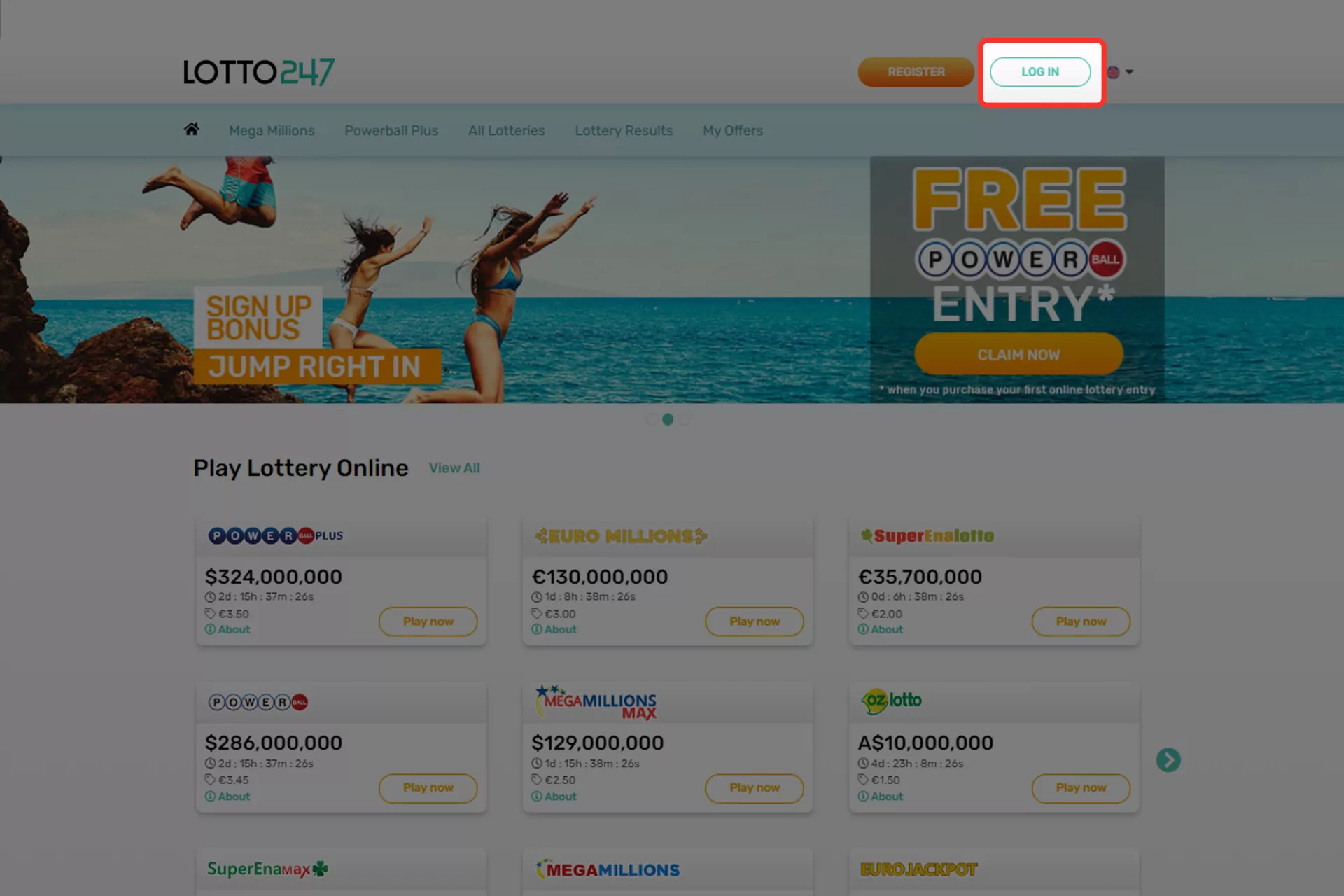Play now for the $286,000,000 Powerball

(x=428, y=788)
